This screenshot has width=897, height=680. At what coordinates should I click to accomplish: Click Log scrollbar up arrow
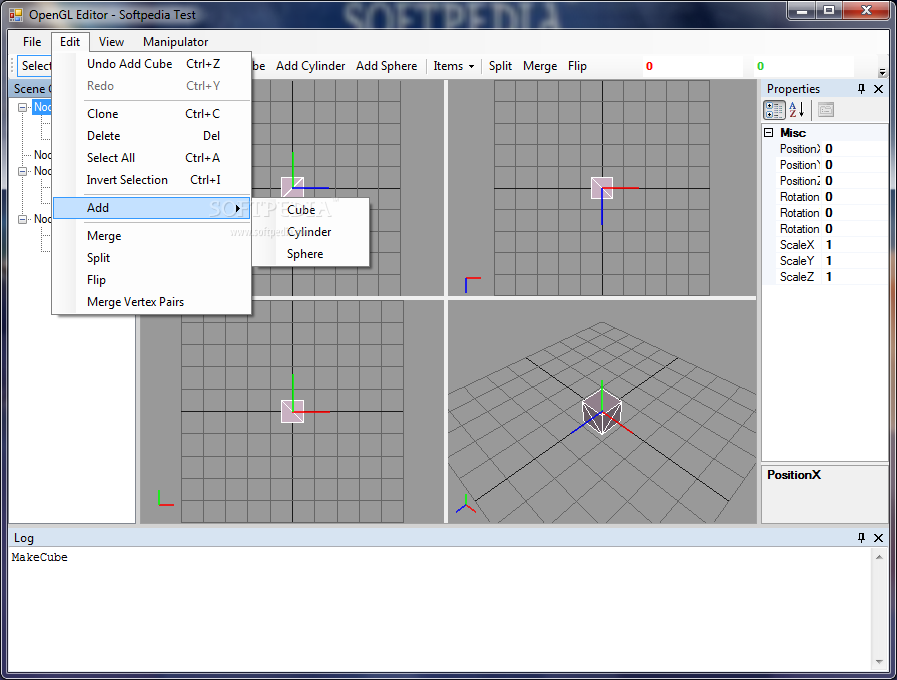click(879, 557)
